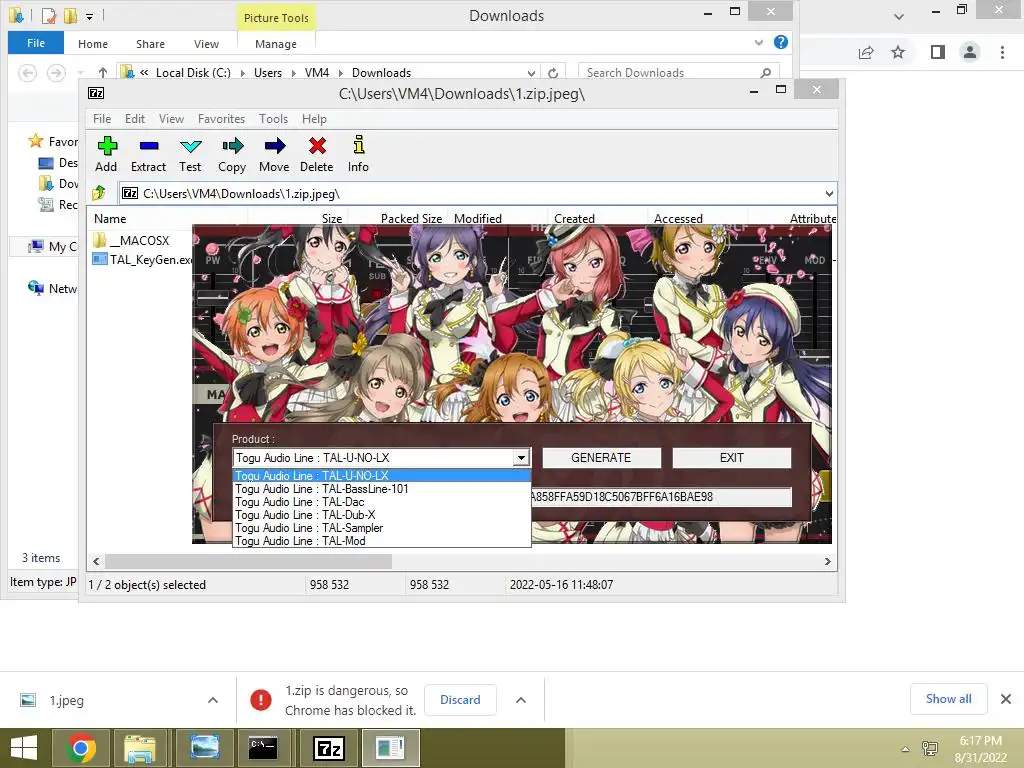Switch to Explorer View ribbon tab
Viewport: 1024px width, 768px height.
(206, 44)
